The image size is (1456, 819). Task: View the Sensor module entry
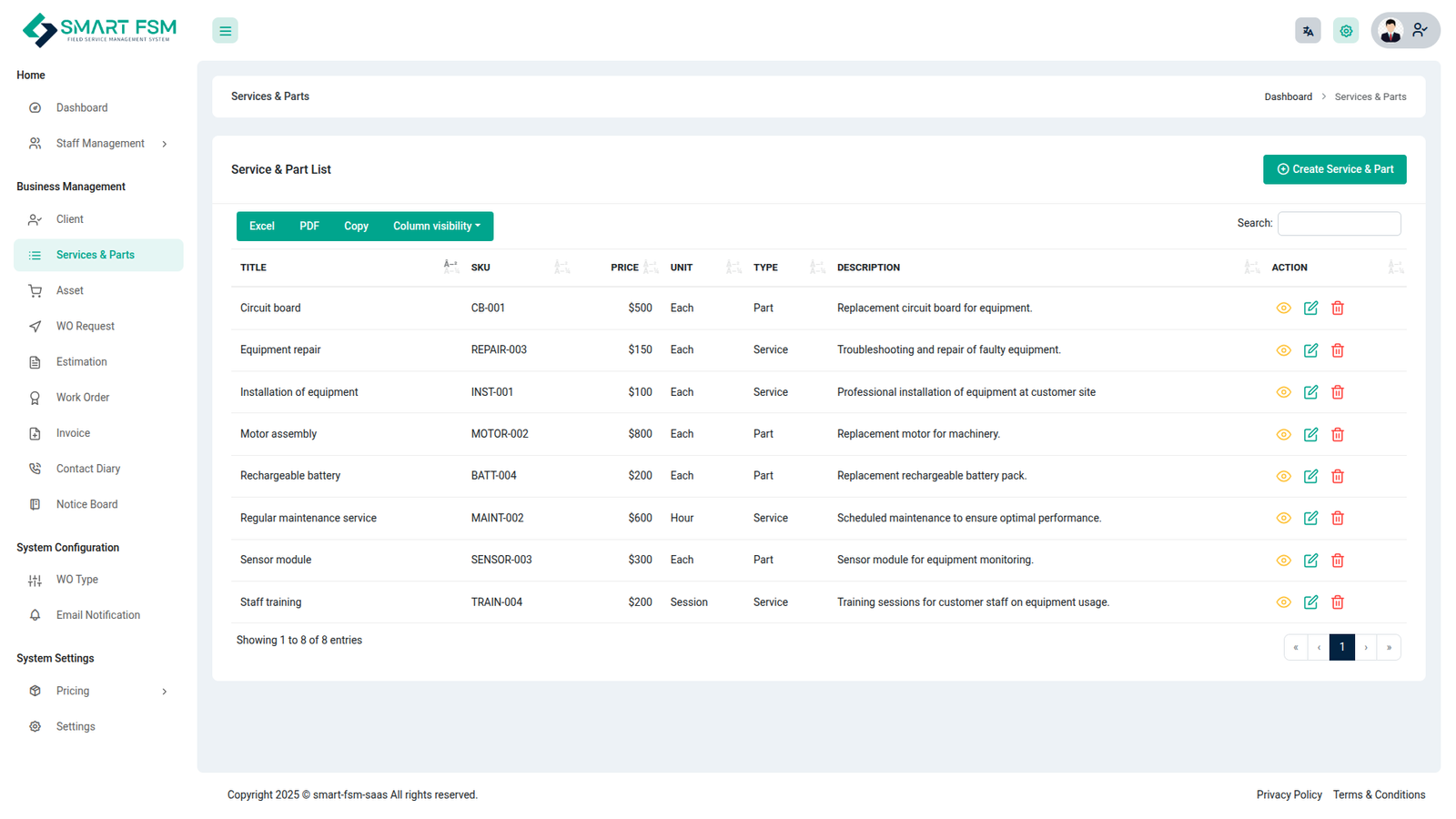pos(1283,561)
